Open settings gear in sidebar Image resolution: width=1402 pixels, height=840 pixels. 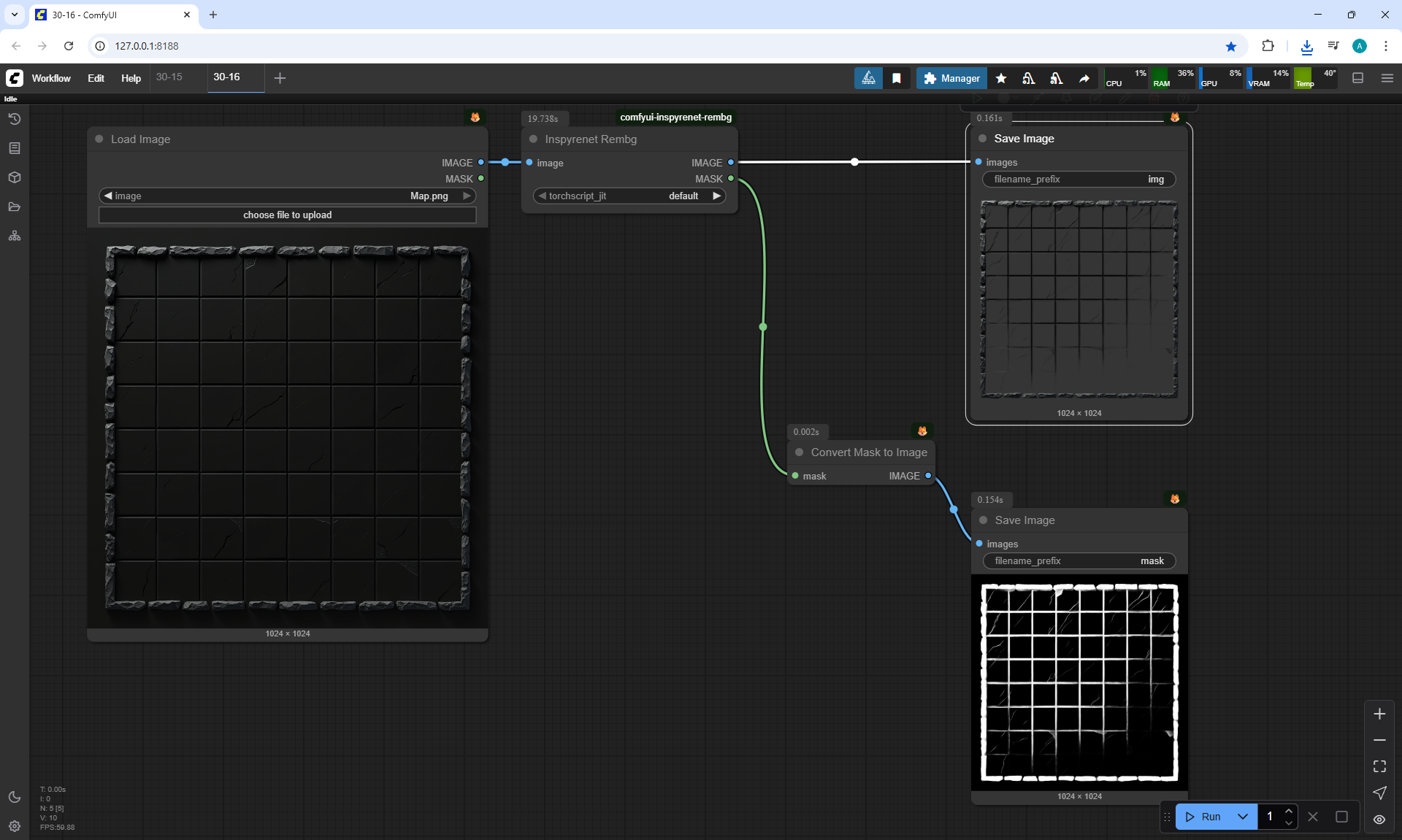point(14,826)
